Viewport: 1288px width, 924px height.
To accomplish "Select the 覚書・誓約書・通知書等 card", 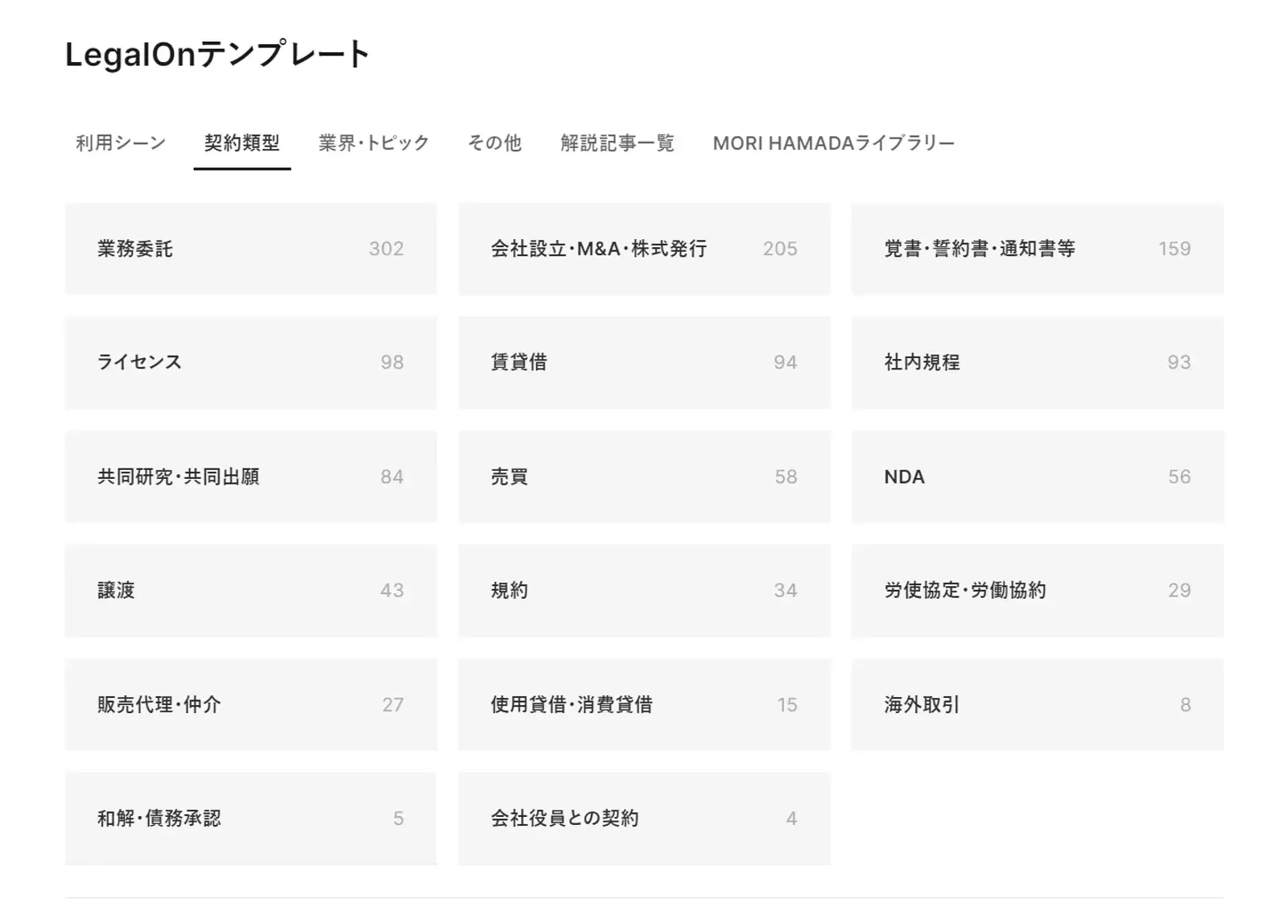I will point(1038,249).
